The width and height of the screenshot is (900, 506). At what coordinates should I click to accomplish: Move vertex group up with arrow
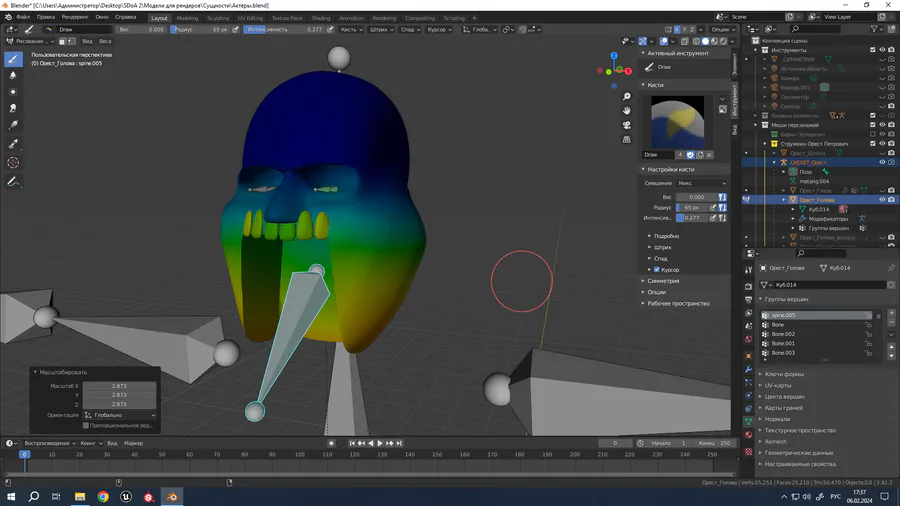[x=891, y=347]
